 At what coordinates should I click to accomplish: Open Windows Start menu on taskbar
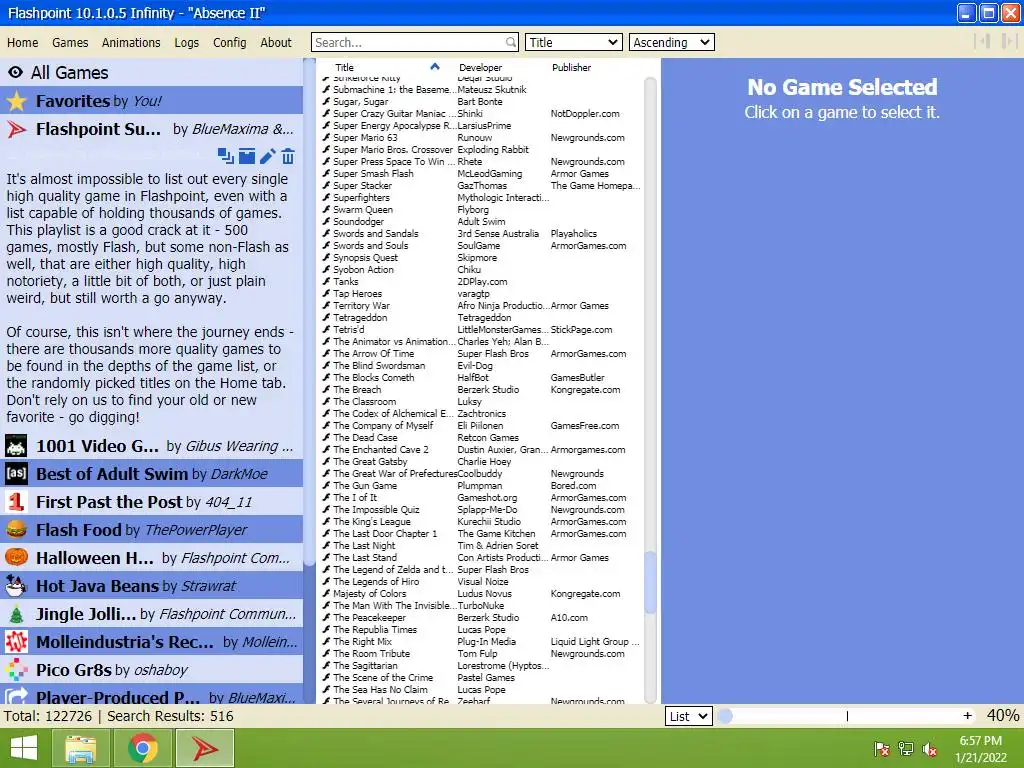(24, 748)
